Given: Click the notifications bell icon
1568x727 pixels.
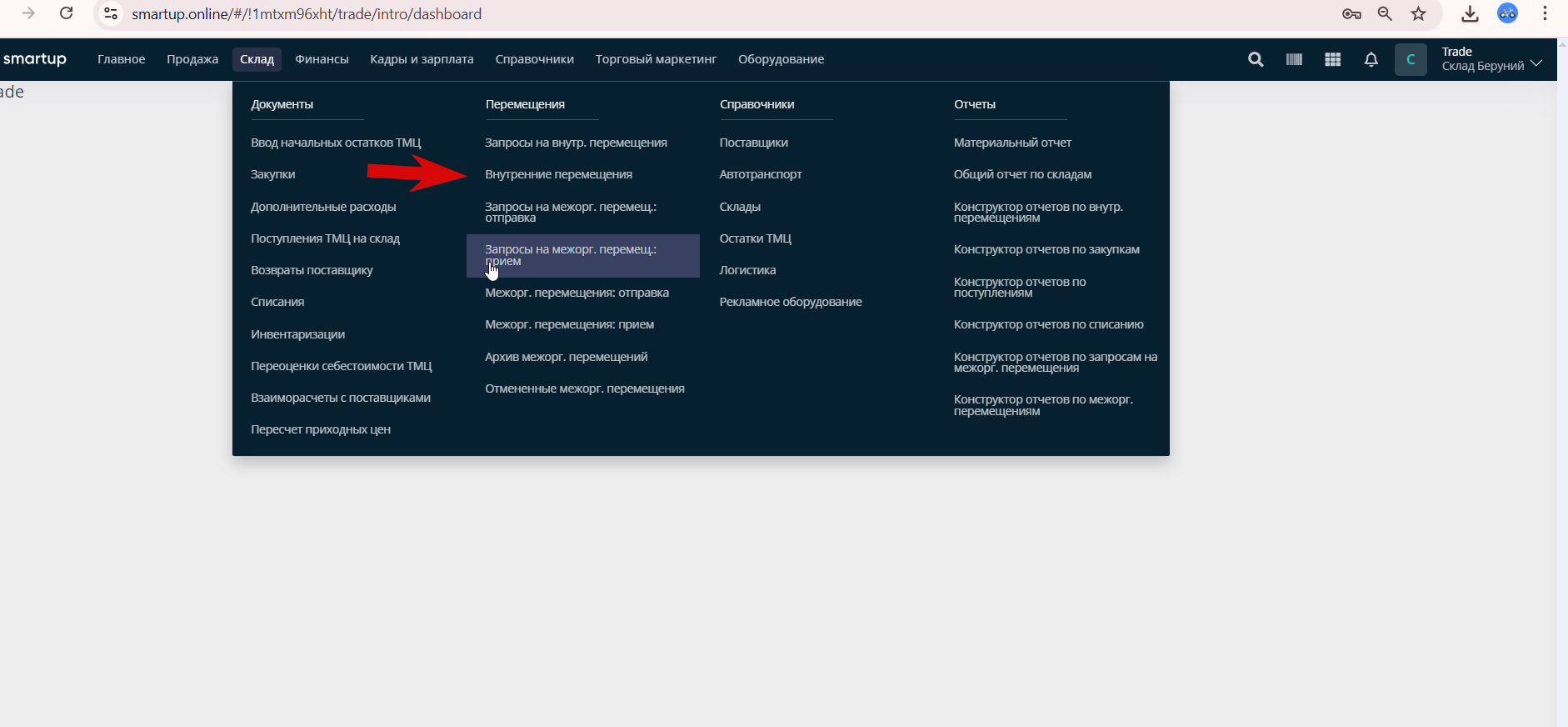Looking at the screenshot, I should tap(1371, 59).
